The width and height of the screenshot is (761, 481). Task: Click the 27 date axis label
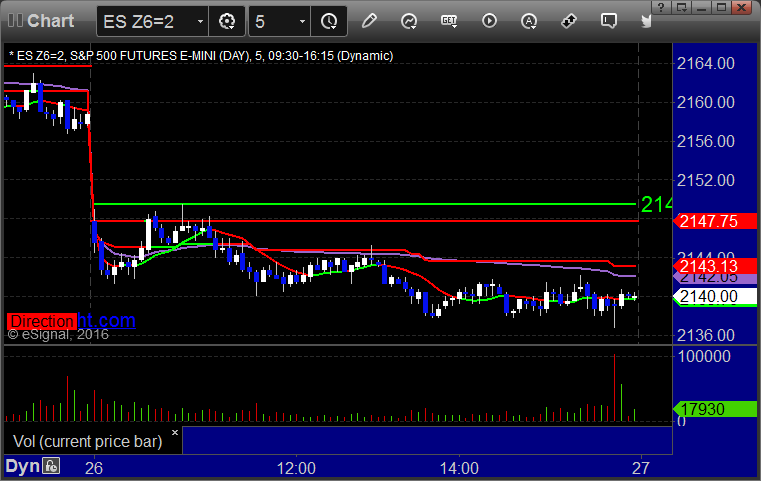coord(641,468)
